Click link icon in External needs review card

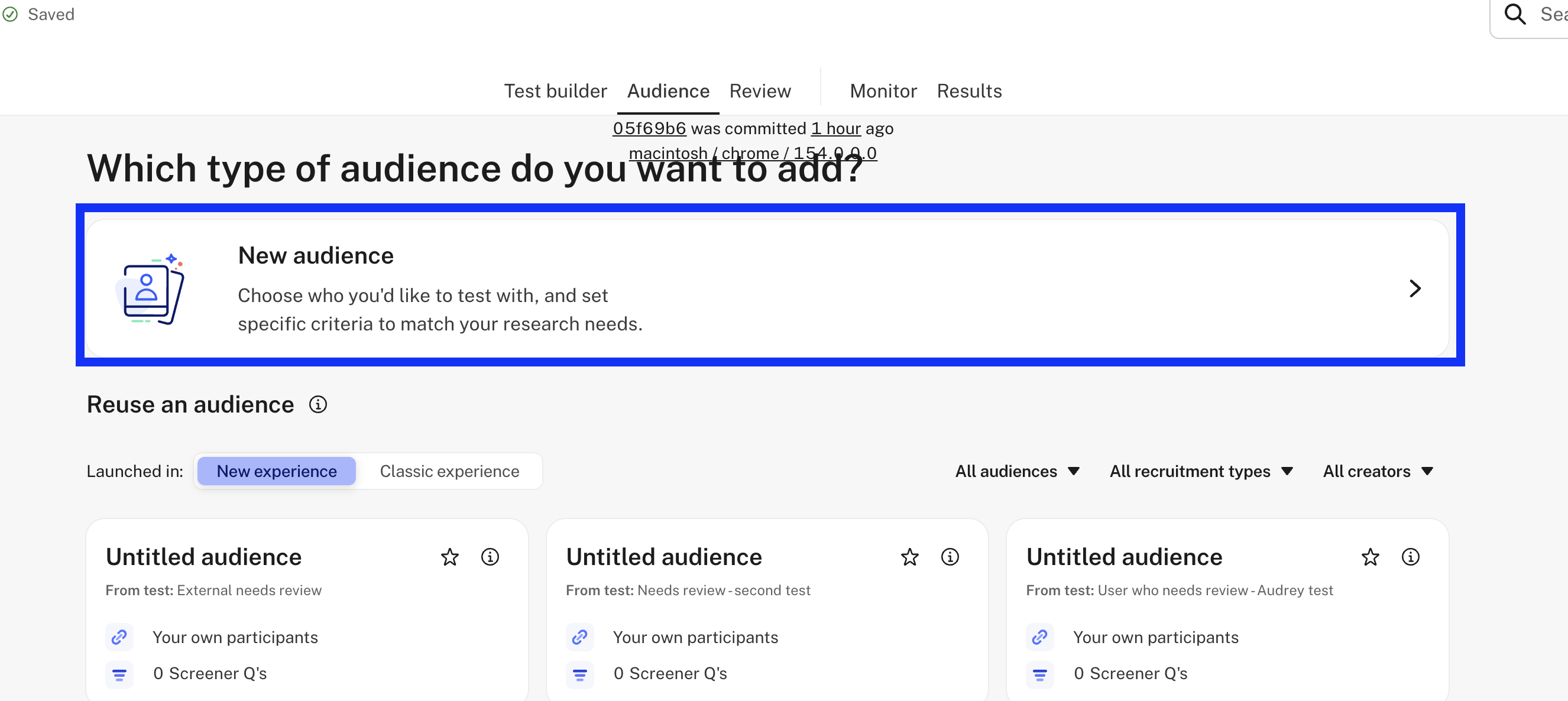119,637
